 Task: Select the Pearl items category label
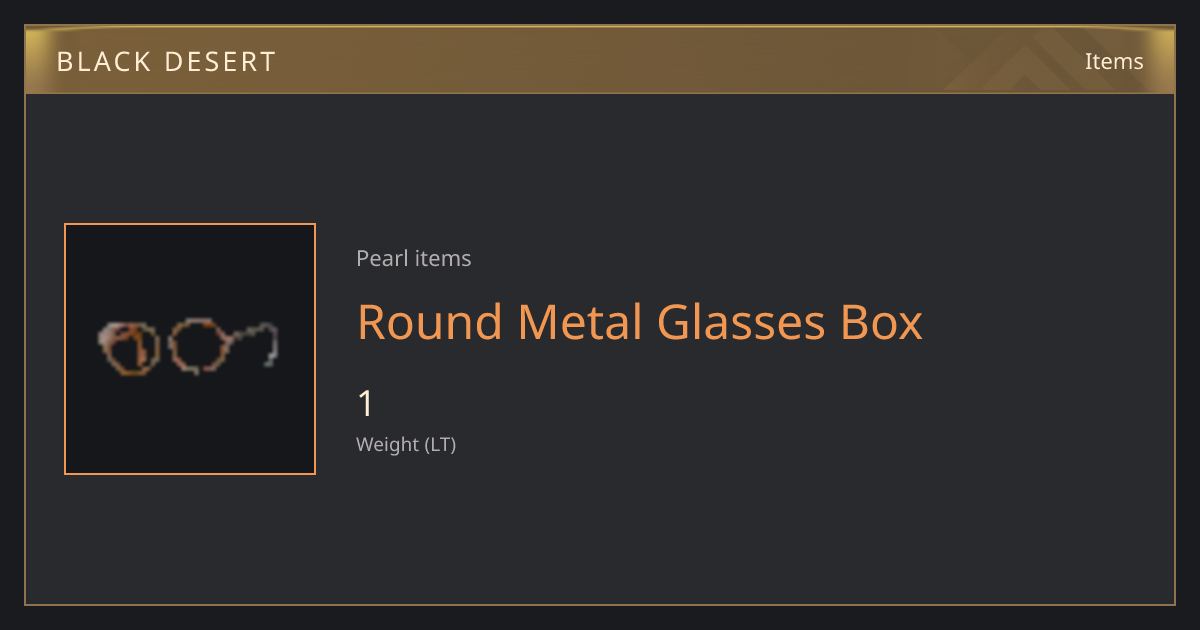pos(414,258)
